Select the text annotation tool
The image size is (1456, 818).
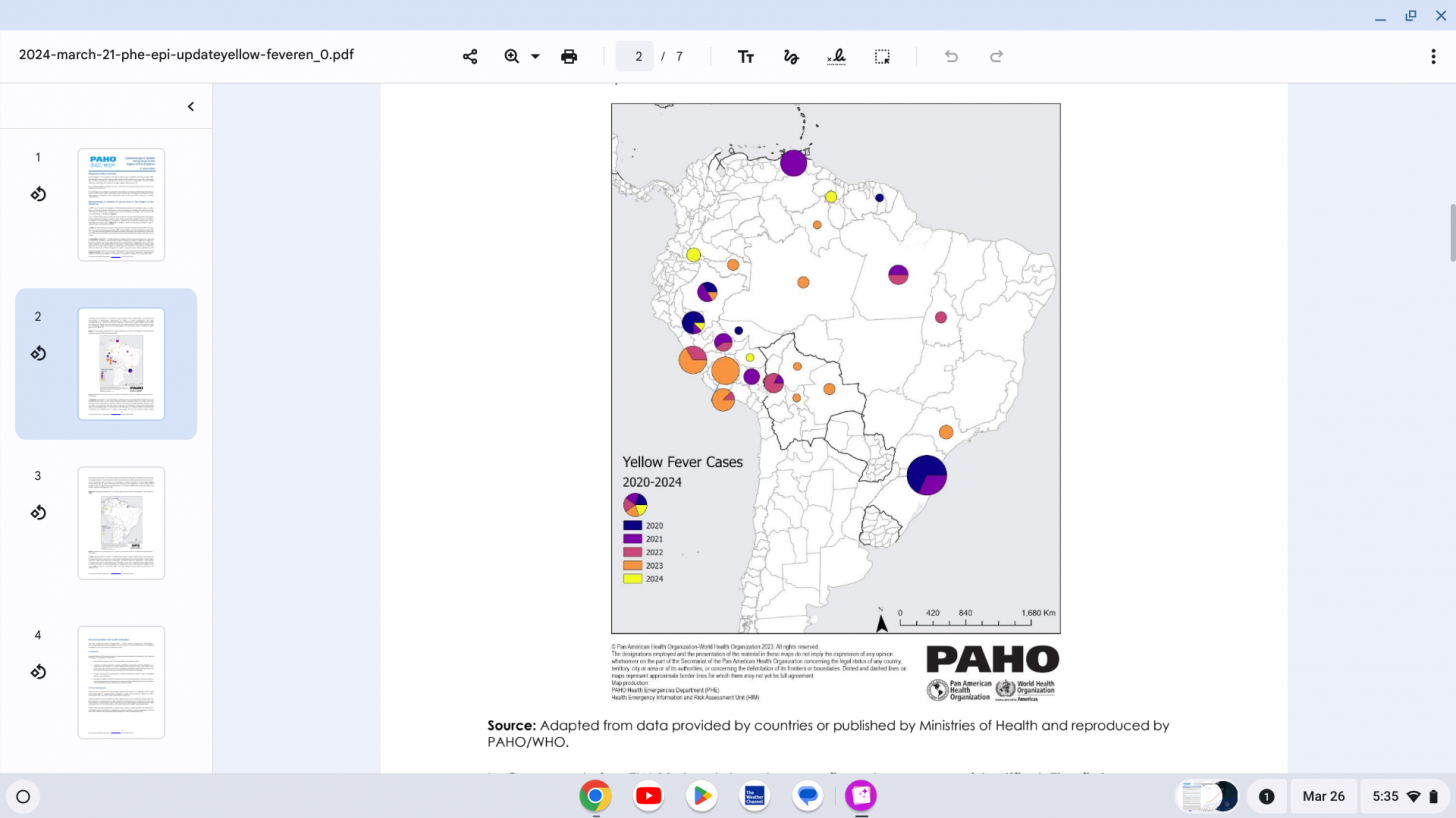pos(746,56)
